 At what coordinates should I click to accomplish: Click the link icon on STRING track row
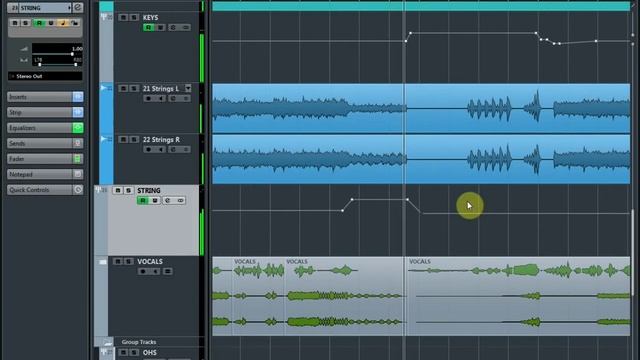pos(180,200)
